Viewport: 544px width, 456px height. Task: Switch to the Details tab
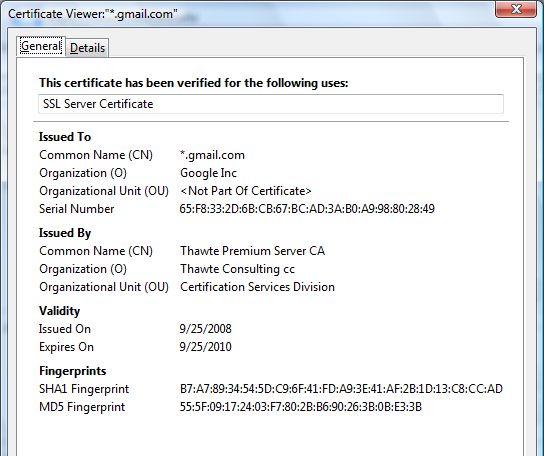[x=87, y=48]
